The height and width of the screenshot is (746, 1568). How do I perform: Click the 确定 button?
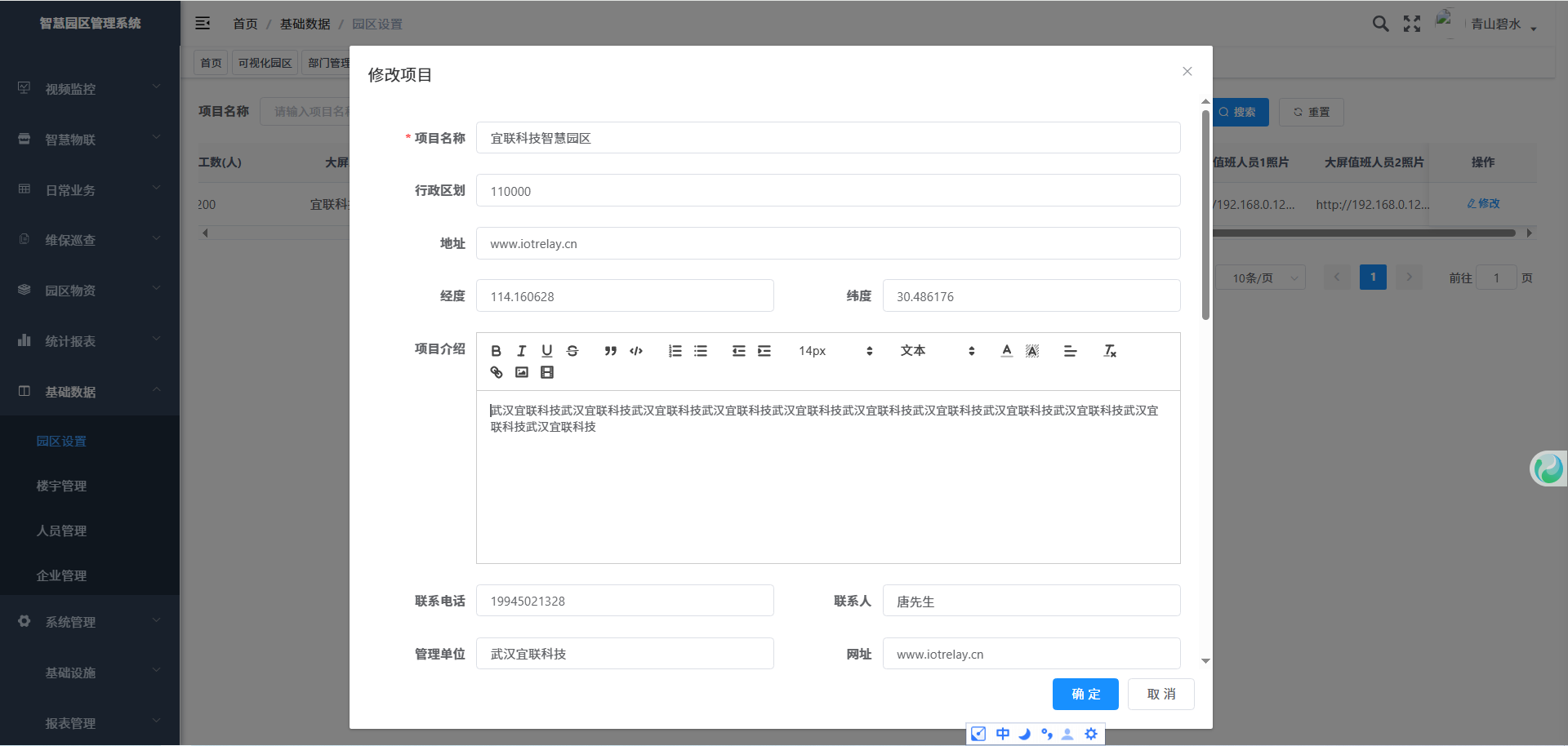coord(1085,694)
